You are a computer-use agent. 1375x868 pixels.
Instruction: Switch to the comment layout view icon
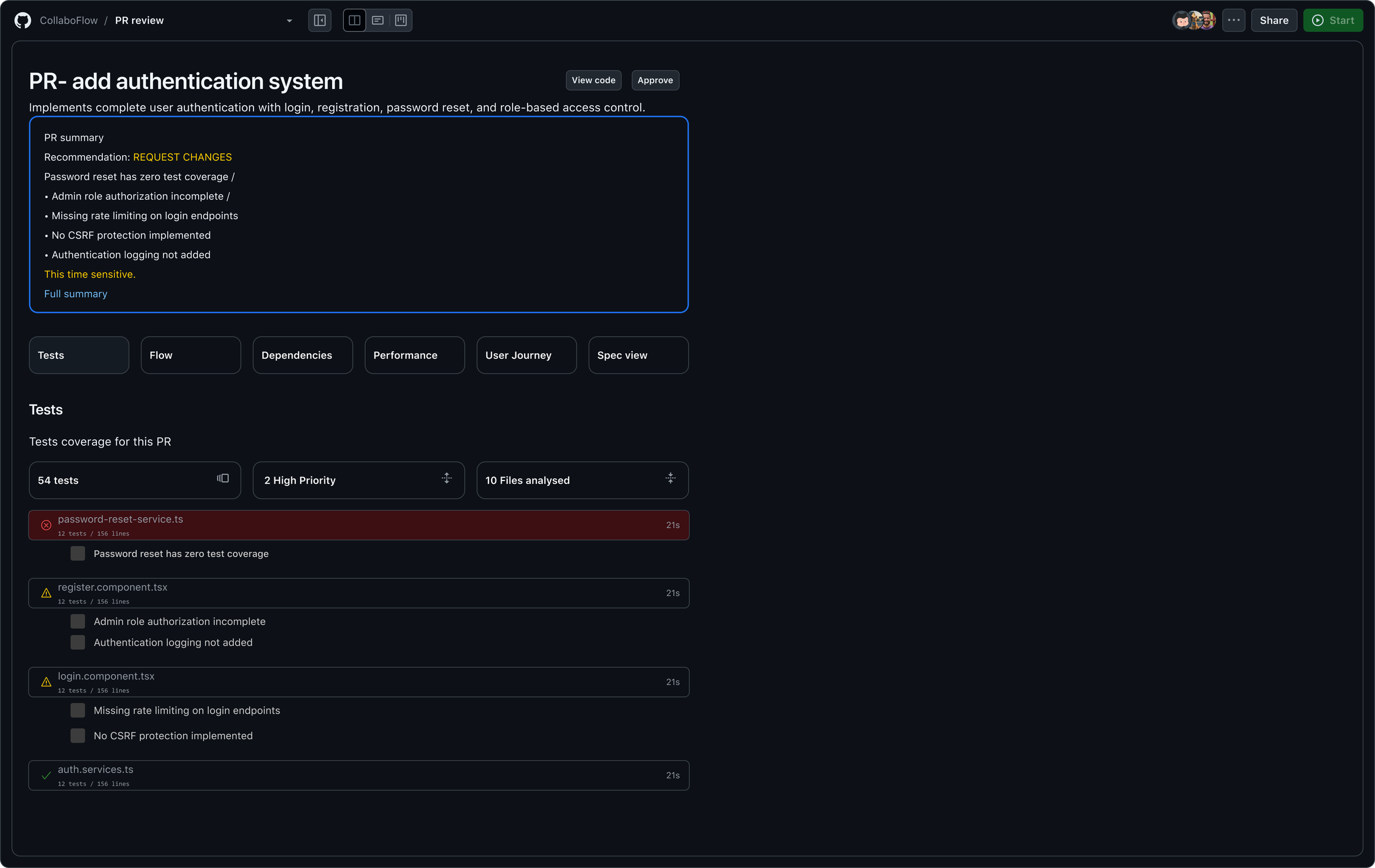(377, 20)
